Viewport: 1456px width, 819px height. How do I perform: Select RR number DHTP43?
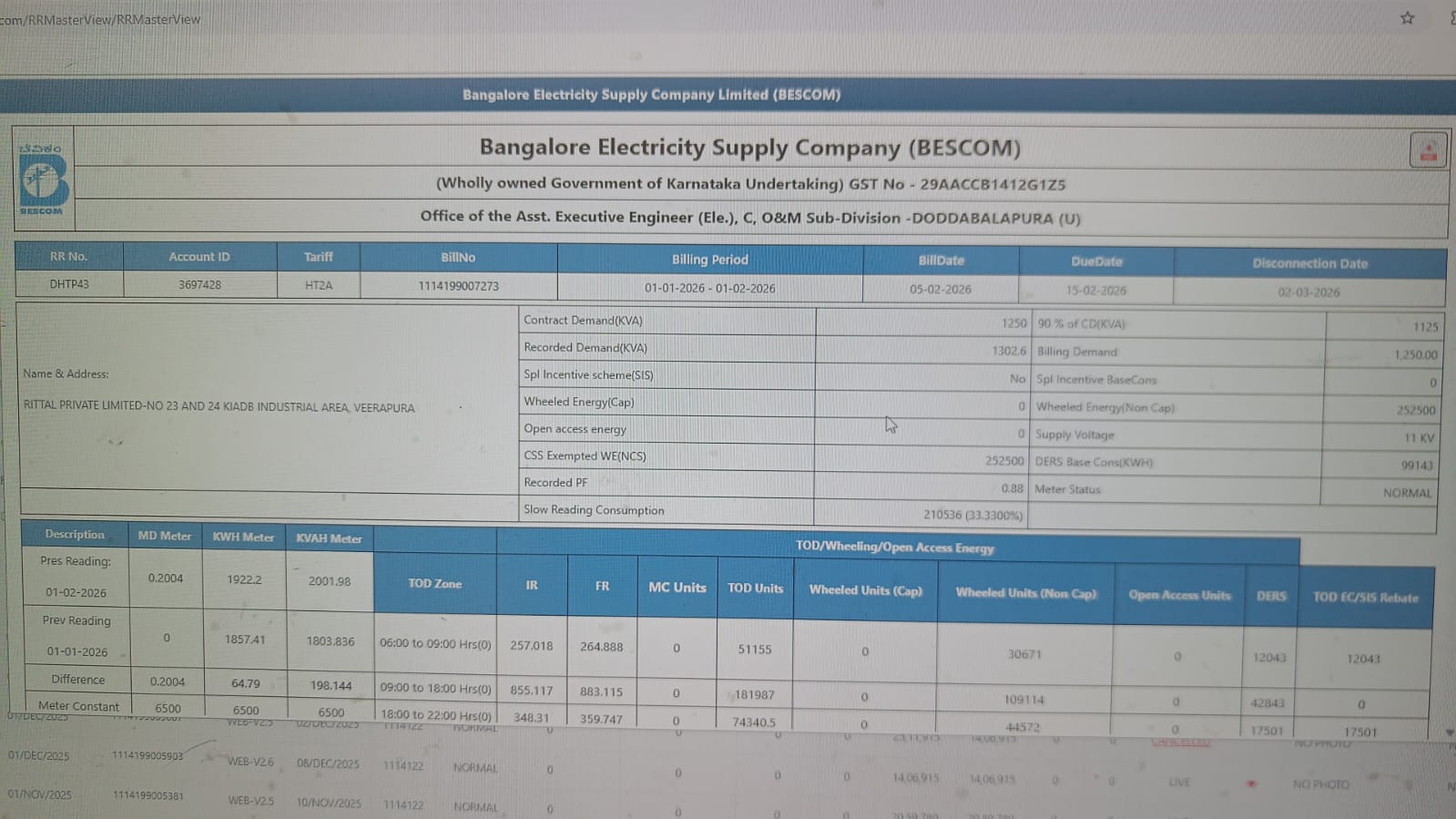coord(69,284)
